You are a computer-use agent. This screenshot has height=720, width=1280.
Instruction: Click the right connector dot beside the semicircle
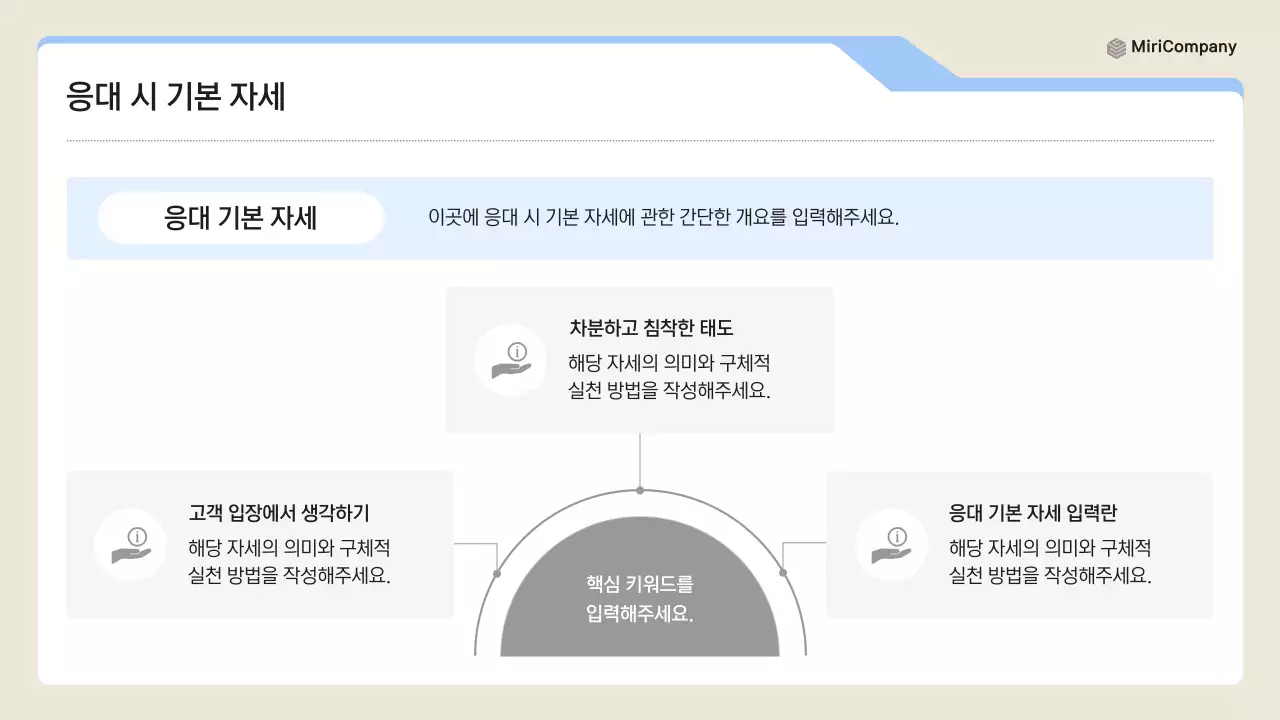(784, 573)
